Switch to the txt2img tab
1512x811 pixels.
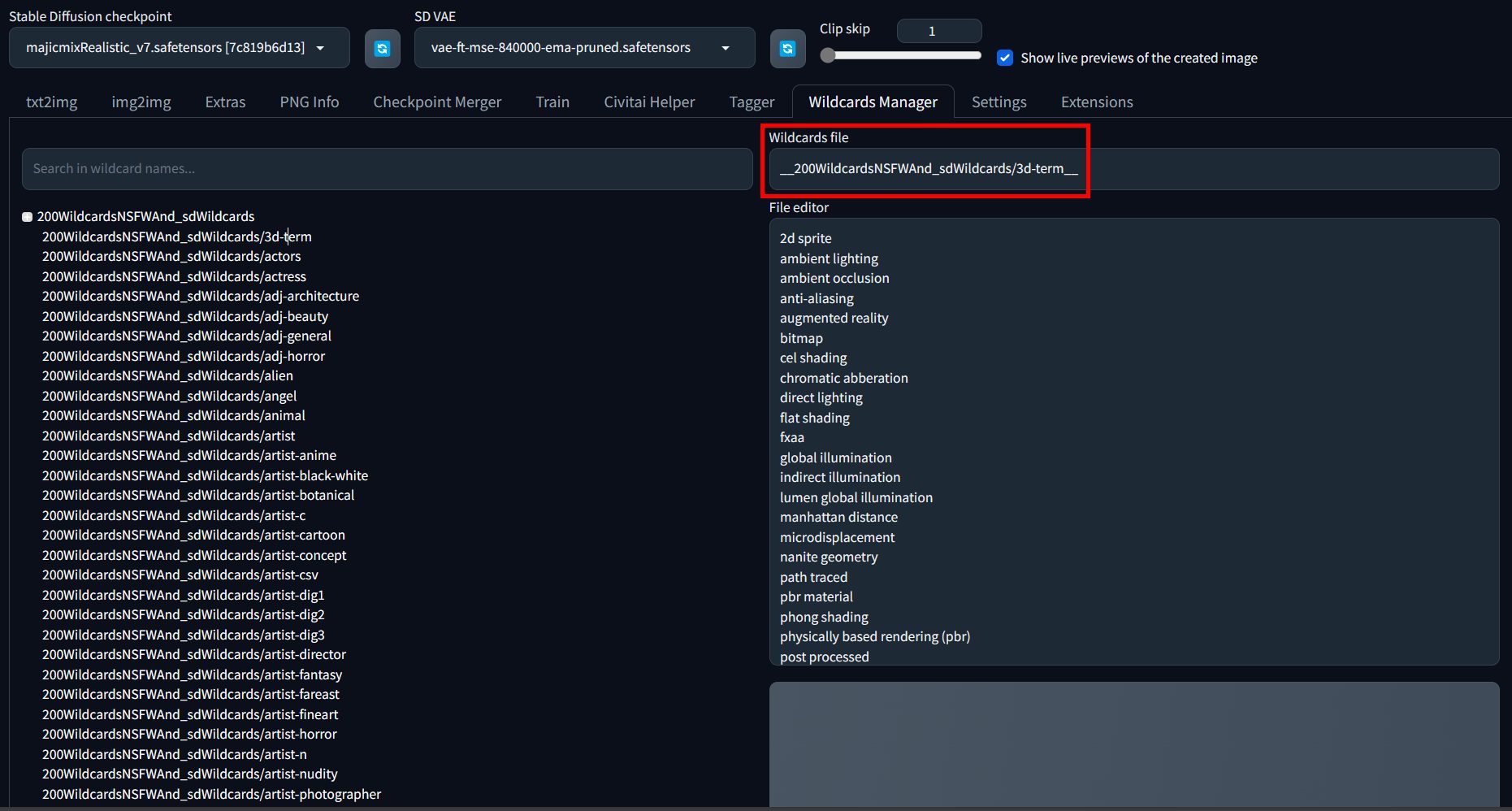51,102
